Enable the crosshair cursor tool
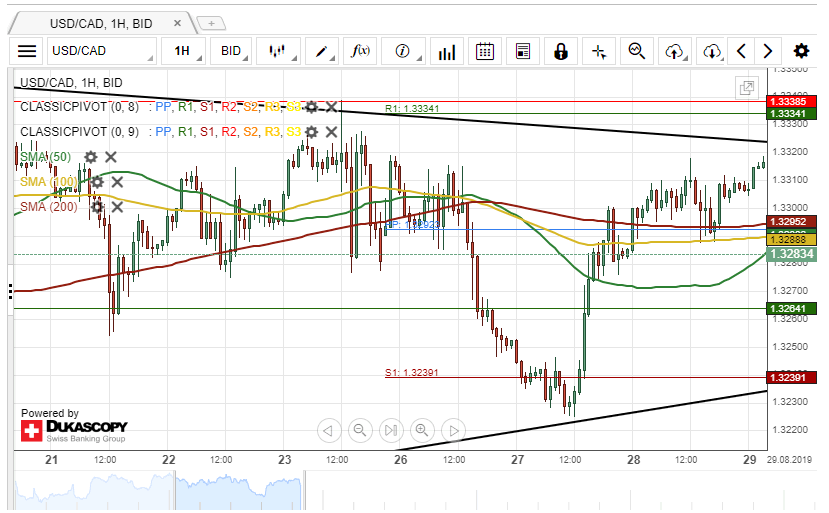Viewport: 829px width, 513px height. pos(599,51)
